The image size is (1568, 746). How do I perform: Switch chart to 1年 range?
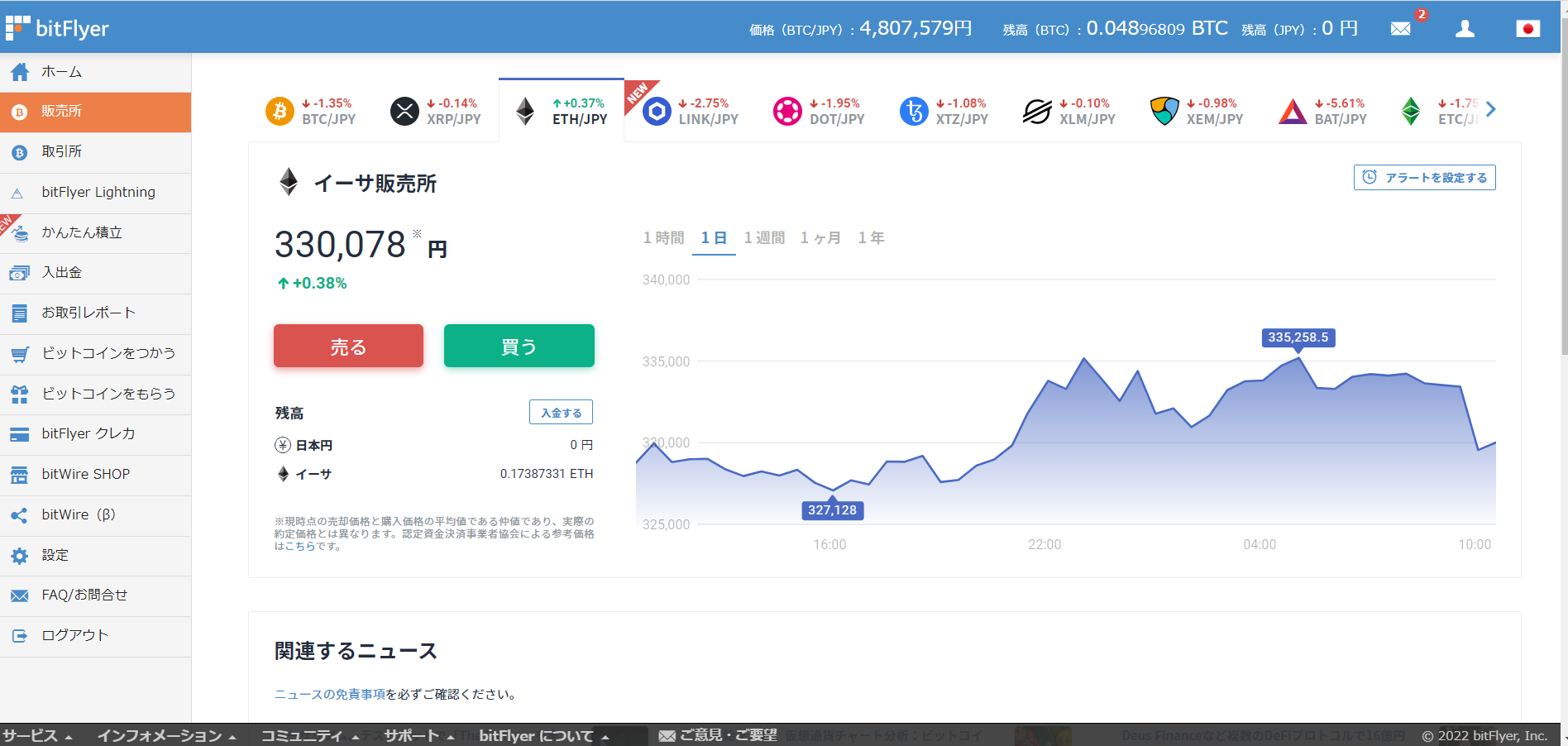click(x=871, y=238)
